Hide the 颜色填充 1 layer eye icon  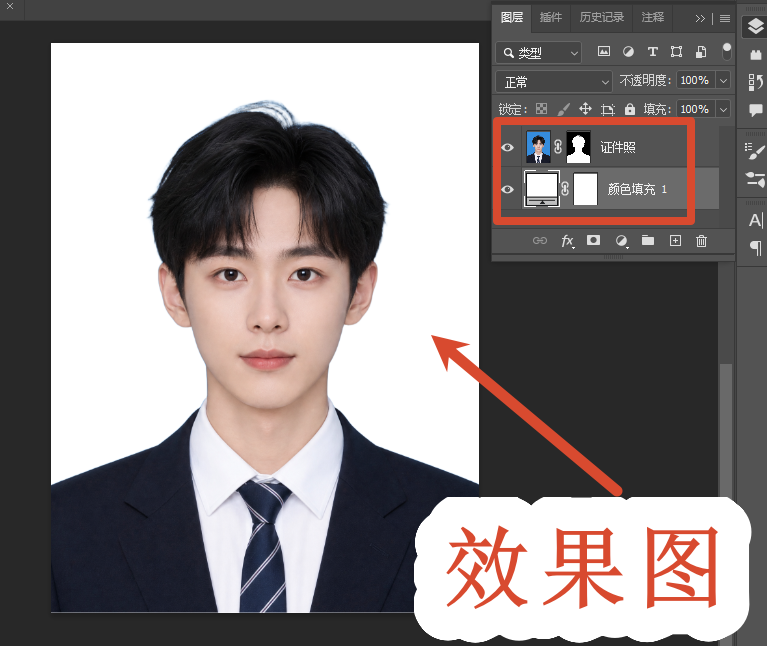point(508,189)
